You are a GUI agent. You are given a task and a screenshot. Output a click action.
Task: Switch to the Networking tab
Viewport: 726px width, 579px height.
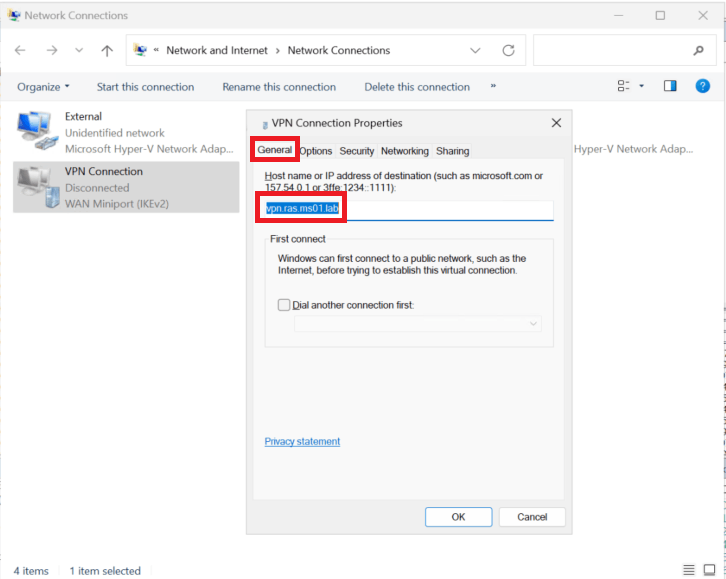[405, 151]
